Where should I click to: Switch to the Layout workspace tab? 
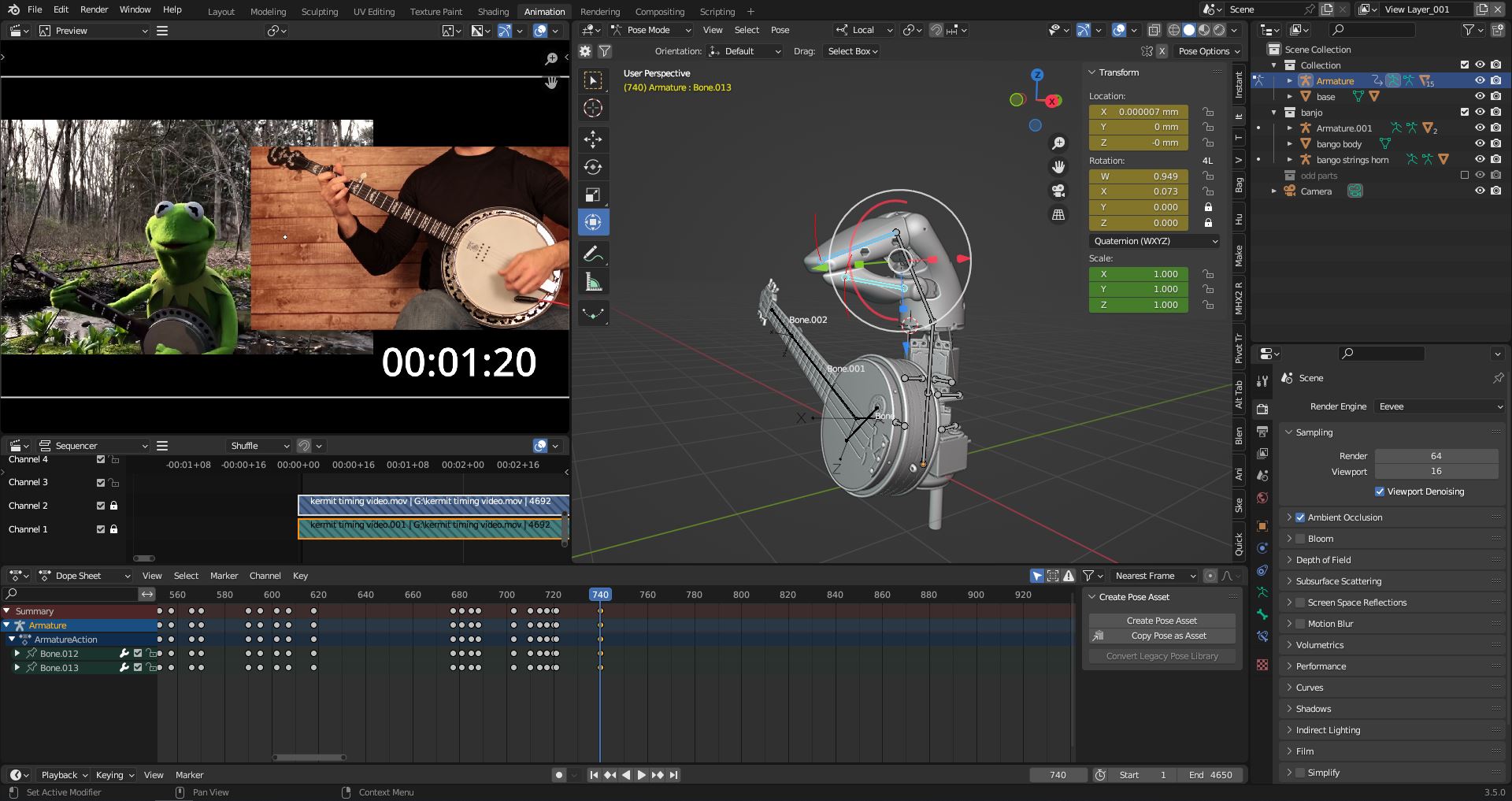tap(221, 12)
